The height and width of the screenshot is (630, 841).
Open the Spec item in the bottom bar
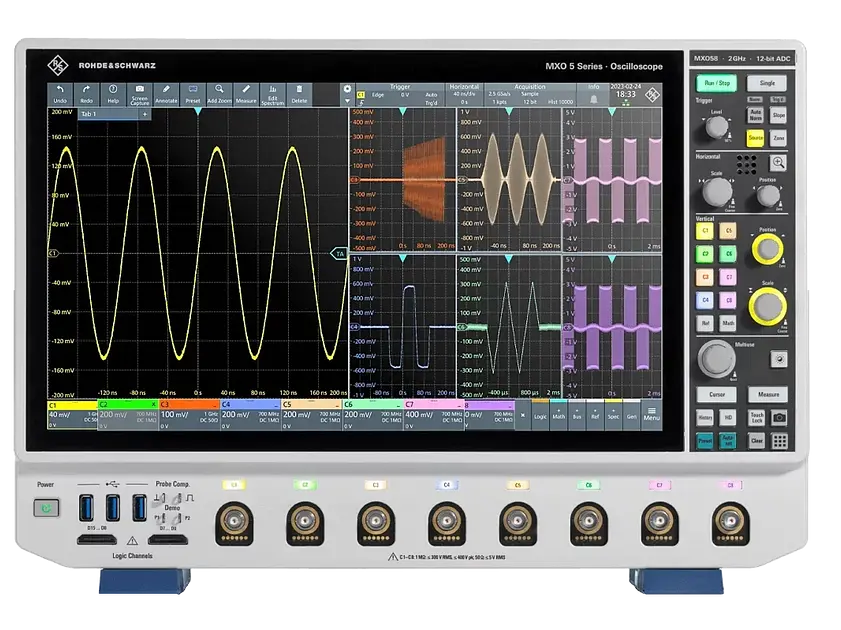pyautogui.click(x=613, y=414)
